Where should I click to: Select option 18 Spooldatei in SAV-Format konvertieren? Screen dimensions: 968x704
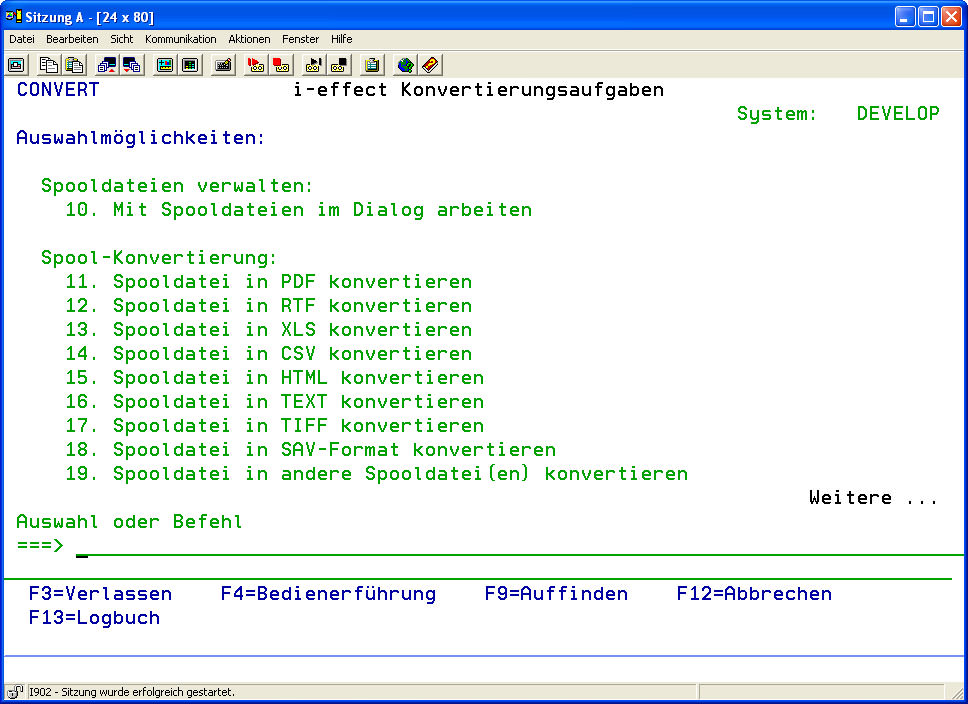[311, 450]
